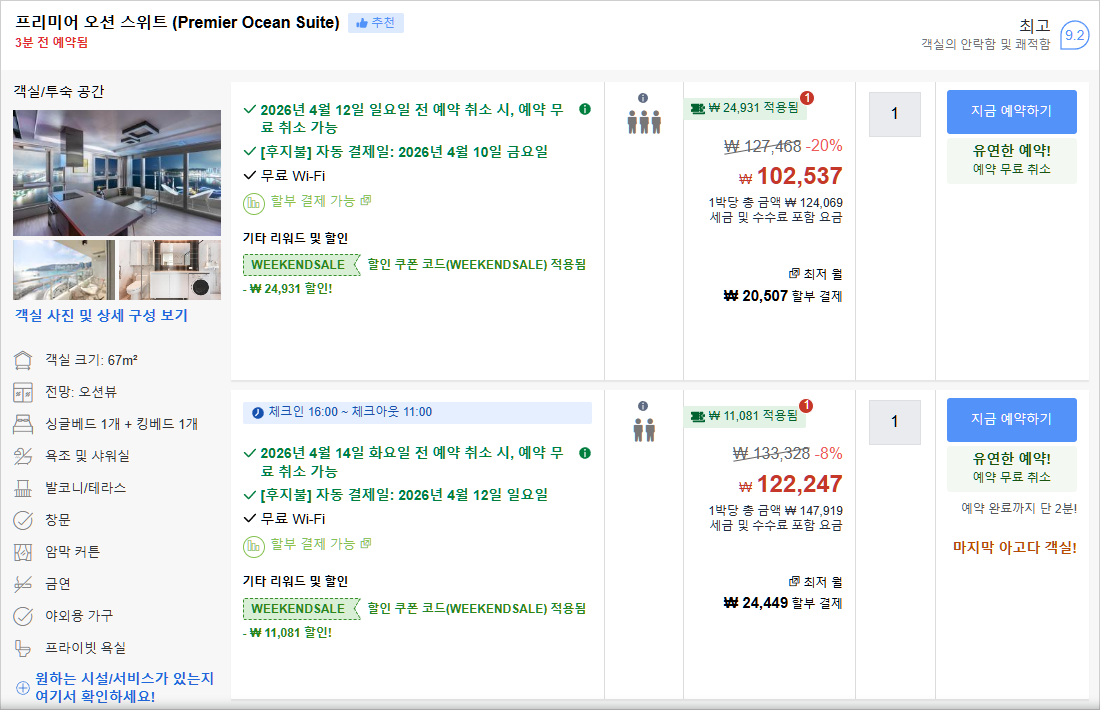Click the 추천 thumbs-up badge
This screenshot has height=710, width=1100.
(376, 23)
